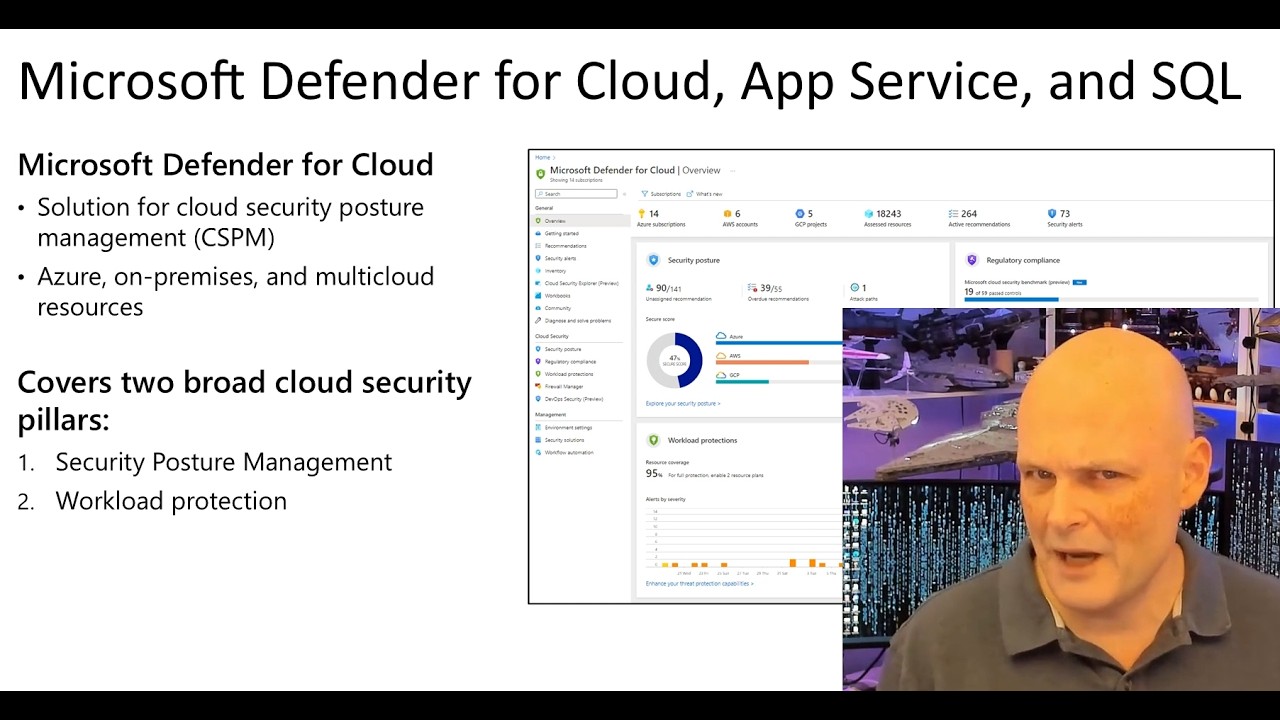Open the Subscriptions filter button
This screenshot has width=1280, height=720.
coord(661,194)
